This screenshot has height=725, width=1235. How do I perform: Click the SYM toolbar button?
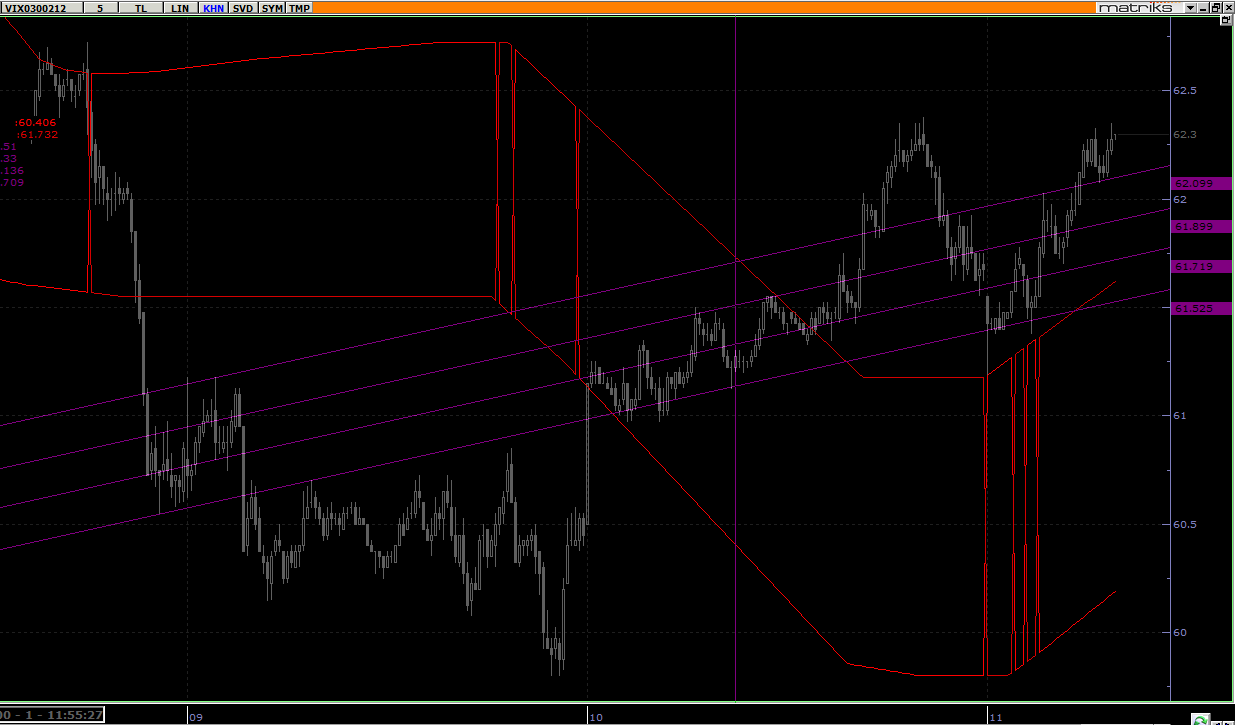(272, 7)
